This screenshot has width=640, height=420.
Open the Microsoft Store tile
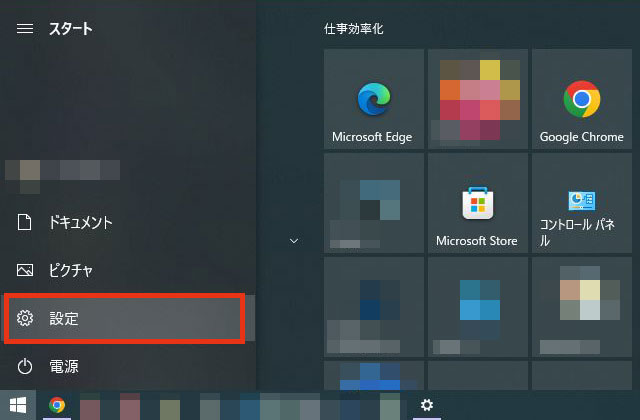[x=478, y=203]
